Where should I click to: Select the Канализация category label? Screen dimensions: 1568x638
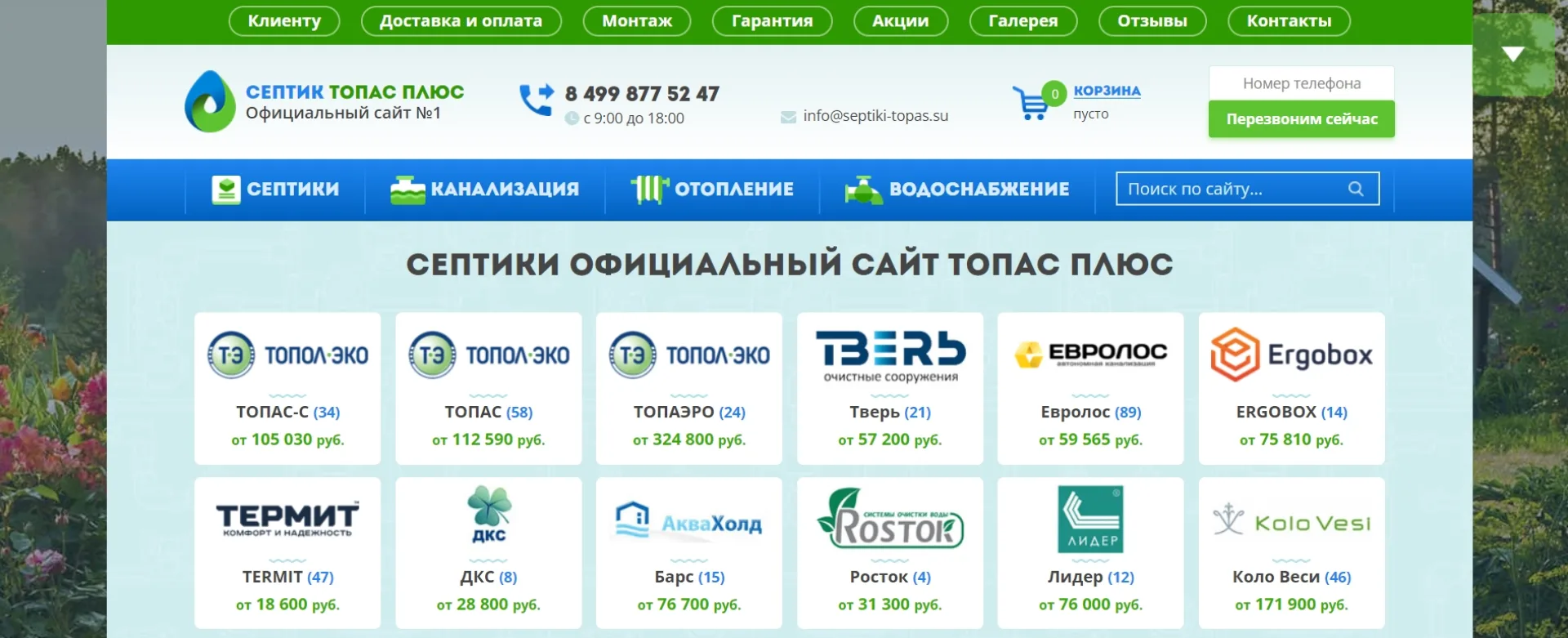pos(505,190)
